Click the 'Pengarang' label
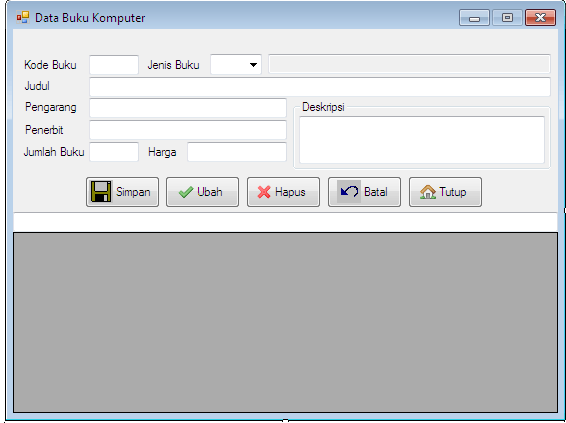The height and width of the screenshot is (423, 566). 51,108
